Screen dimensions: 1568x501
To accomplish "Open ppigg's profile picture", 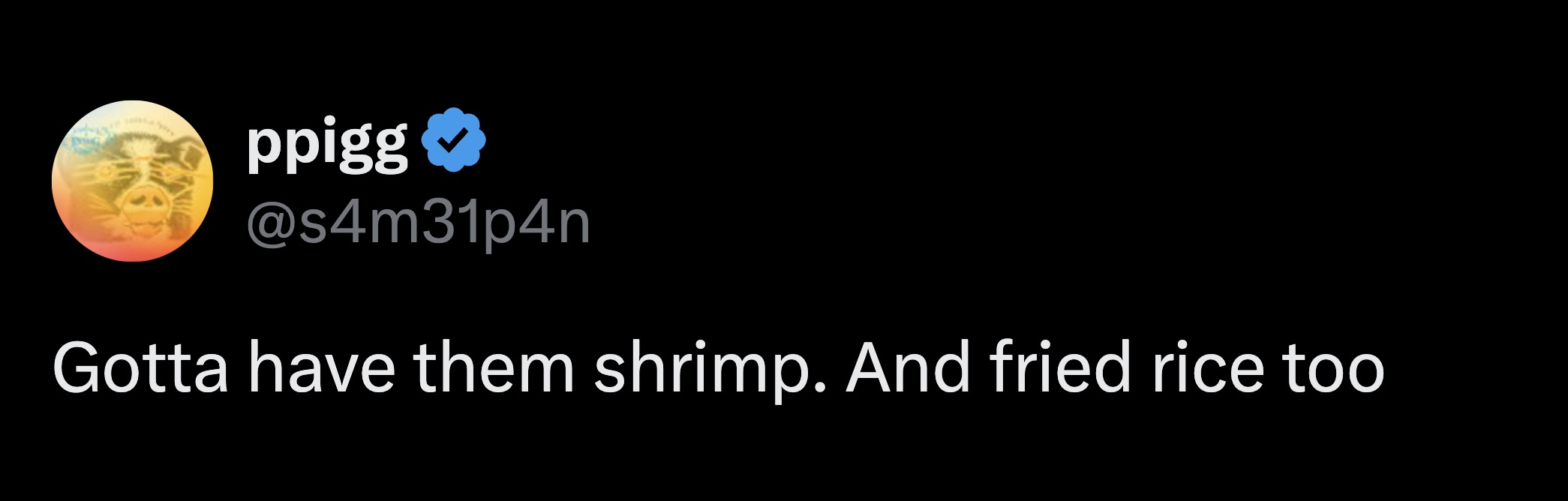I will (x=132, y=181).
